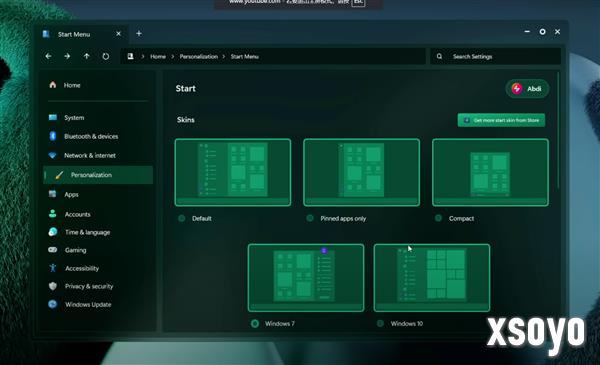Click the Network wifi icon
Viewport: 600px width, 365px height.
(53, 155)
